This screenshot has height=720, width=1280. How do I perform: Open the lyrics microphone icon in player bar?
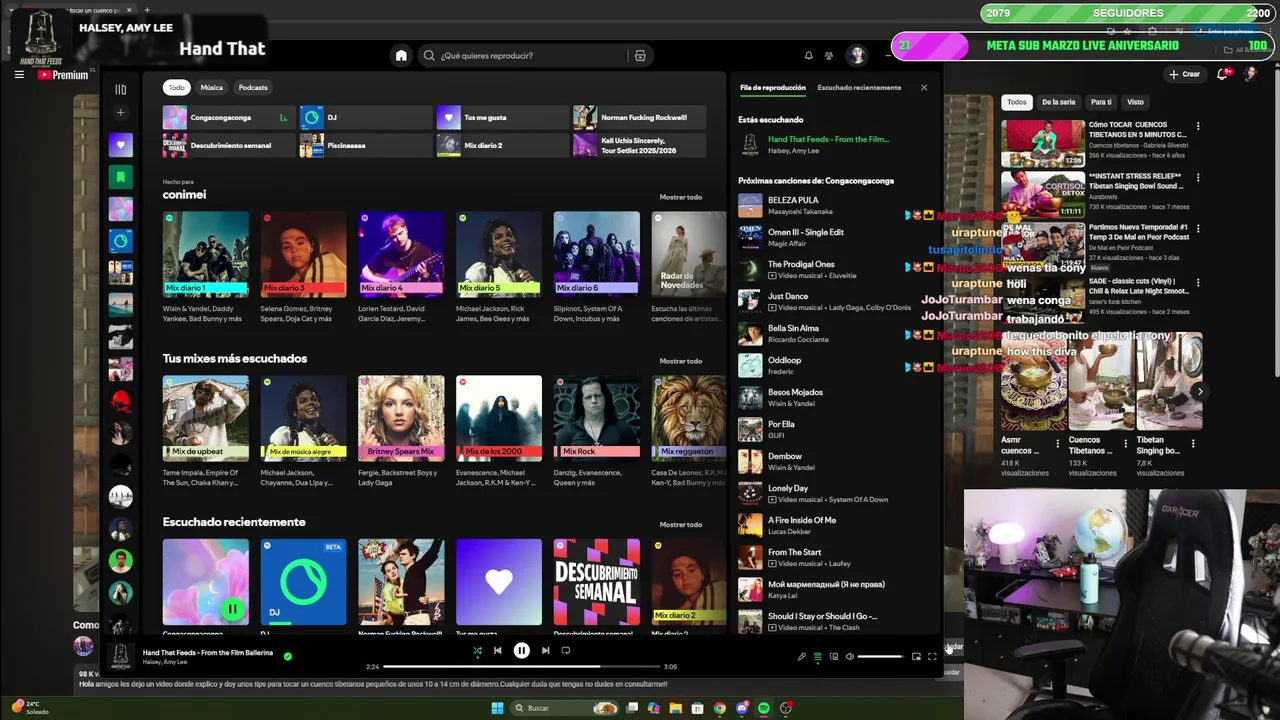[801, 657]
